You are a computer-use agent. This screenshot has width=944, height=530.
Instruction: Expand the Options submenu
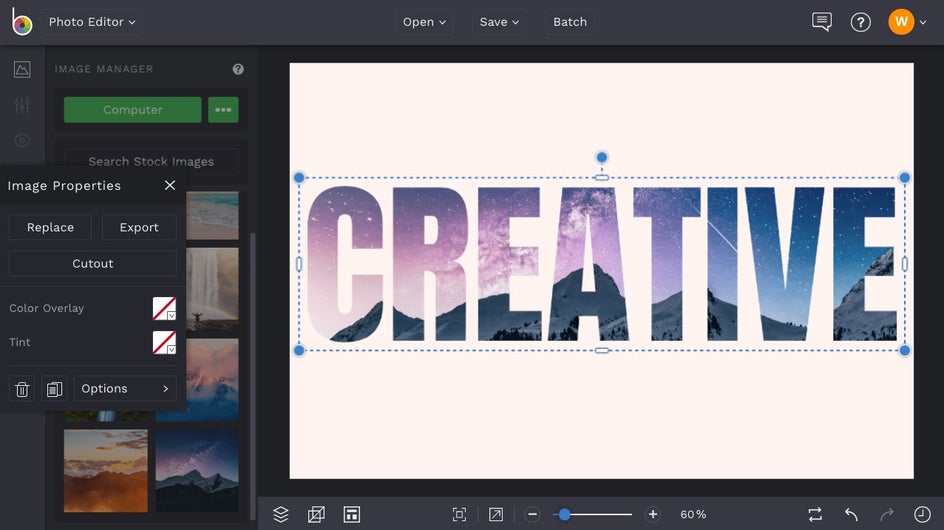click(125, 389)
